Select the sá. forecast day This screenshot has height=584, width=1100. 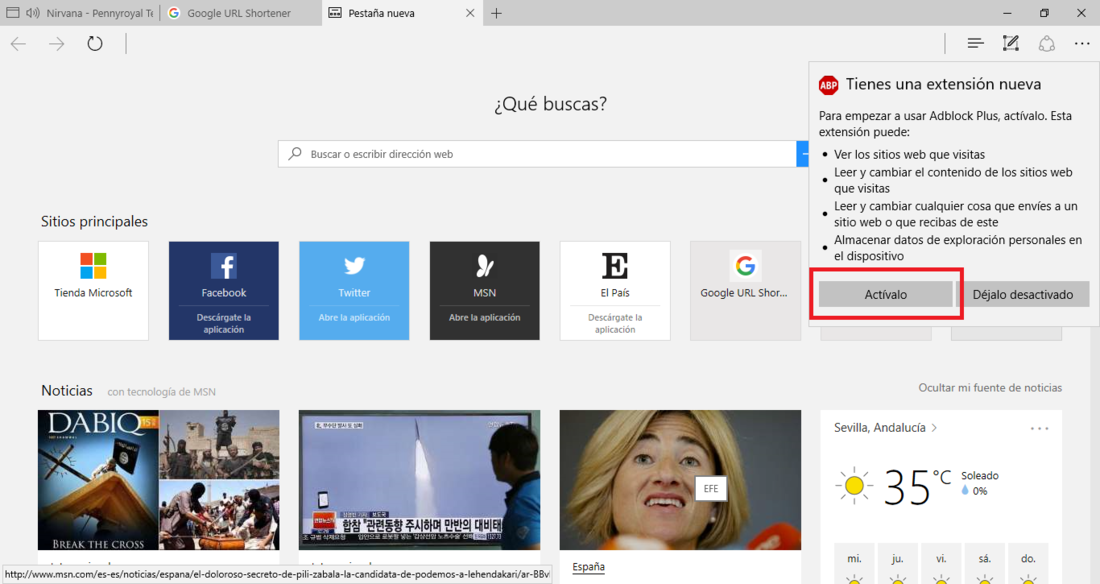[x=984, y=563]
